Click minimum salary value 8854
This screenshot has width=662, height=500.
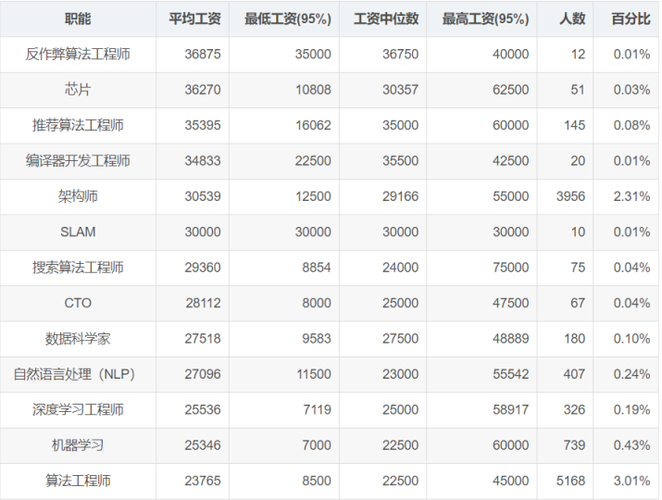pos(317,267)
